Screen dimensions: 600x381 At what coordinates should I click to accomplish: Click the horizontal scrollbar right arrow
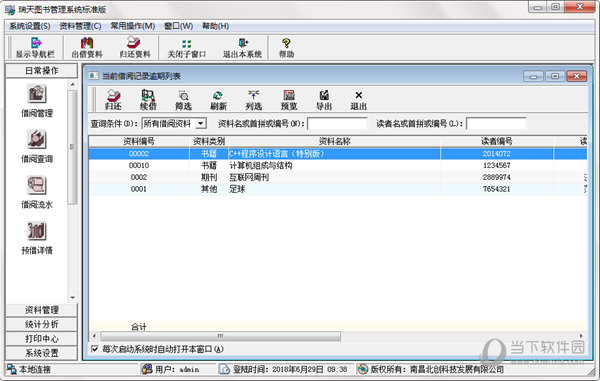coord(581,336)
